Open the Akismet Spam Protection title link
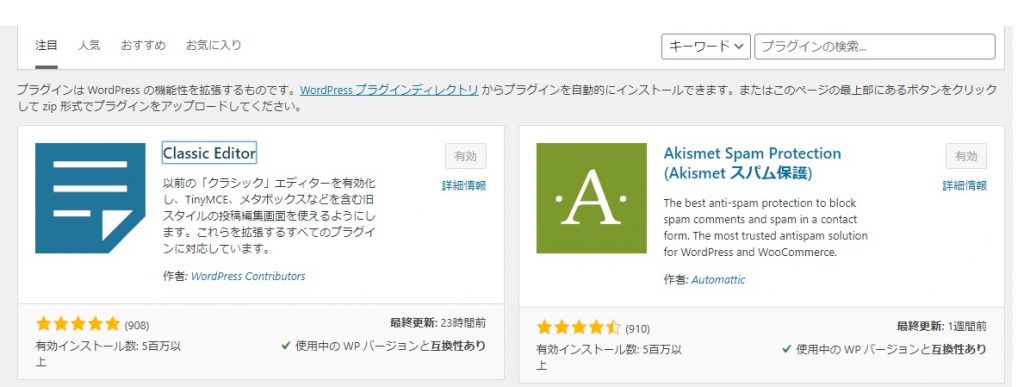The height and width of the screenshot is (387, 1024). point(752,163)
